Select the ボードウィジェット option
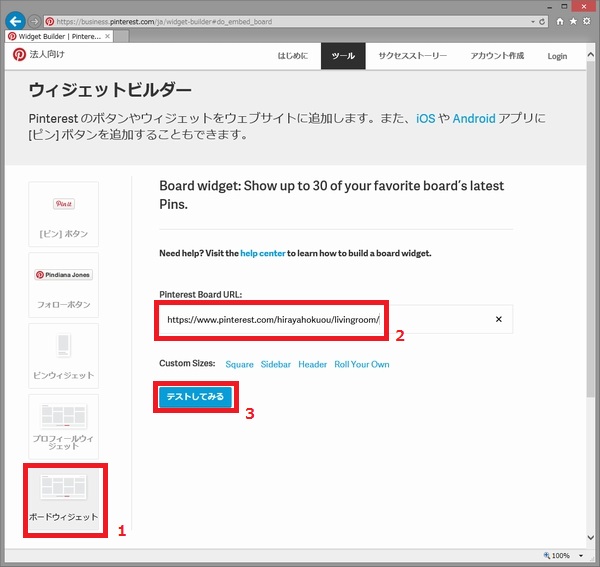 click(64, 499)
